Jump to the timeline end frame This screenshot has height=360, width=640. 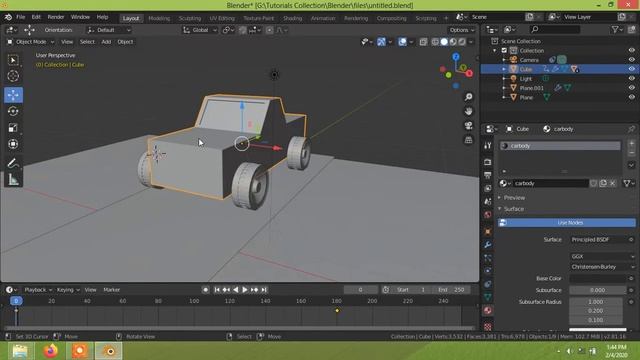pyautogui.click(x=264, y=290)
